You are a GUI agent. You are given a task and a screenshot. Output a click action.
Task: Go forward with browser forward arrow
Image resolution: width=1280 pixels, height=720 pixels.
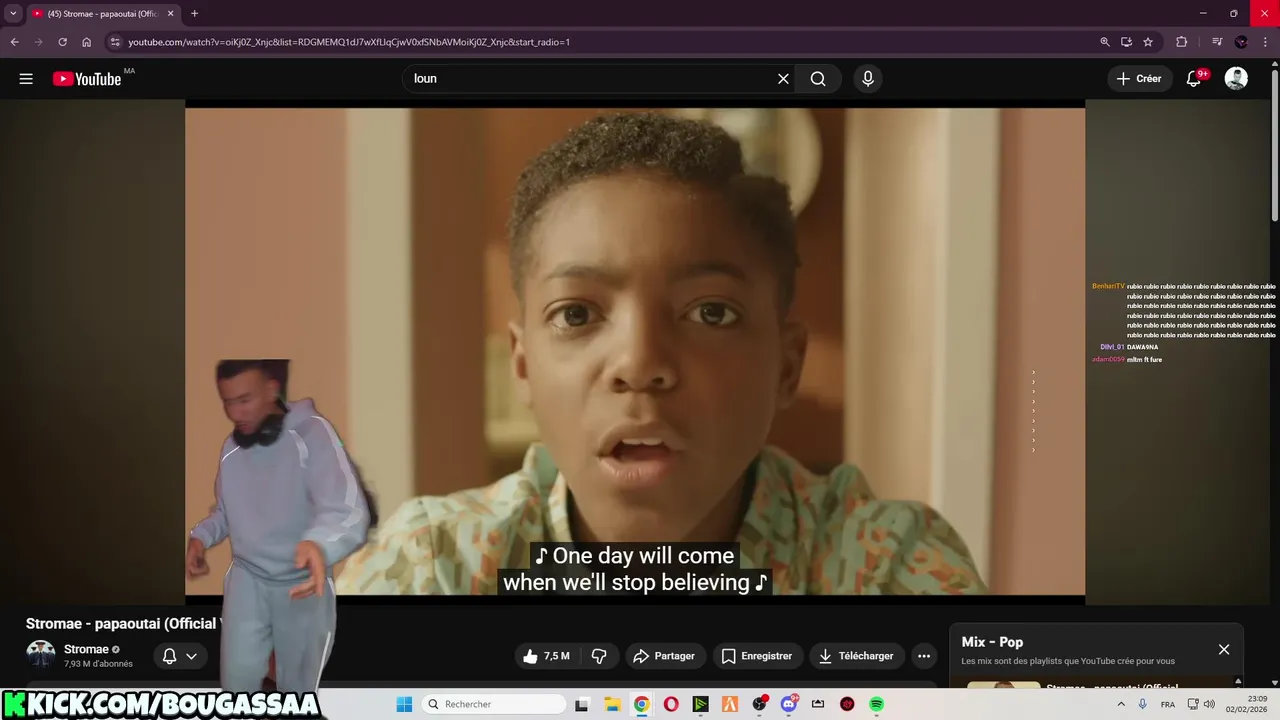pyautogui.click(x=38, y=42)
